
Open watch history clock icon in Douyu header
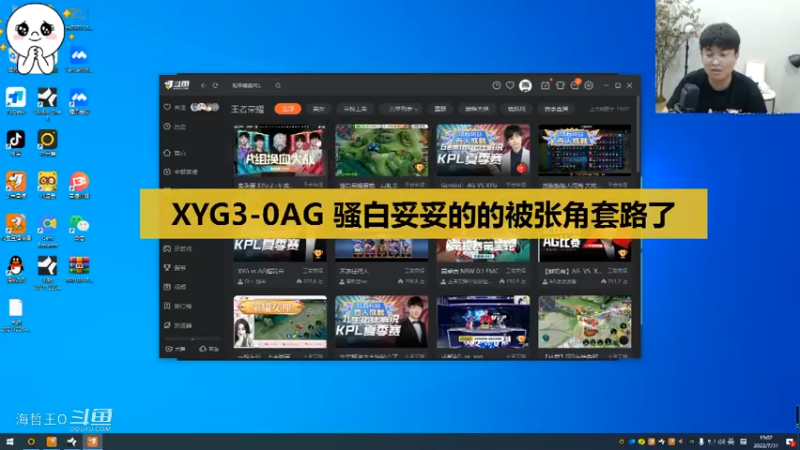496,86
